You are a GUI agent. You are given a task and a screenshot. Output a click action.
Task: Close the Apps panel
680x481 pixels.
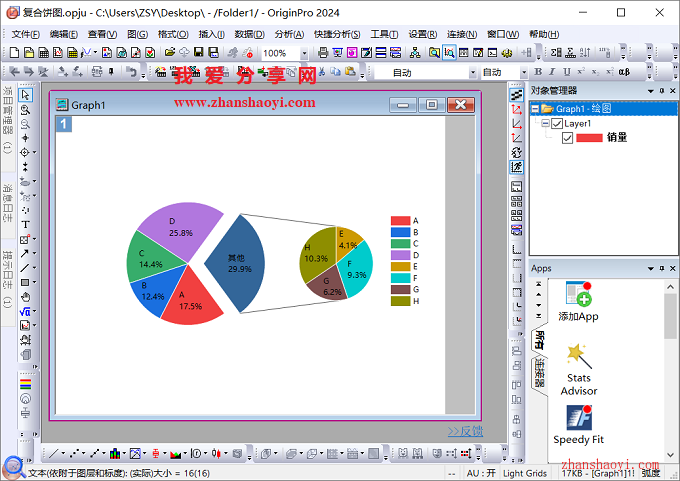(x=673, y=268)
